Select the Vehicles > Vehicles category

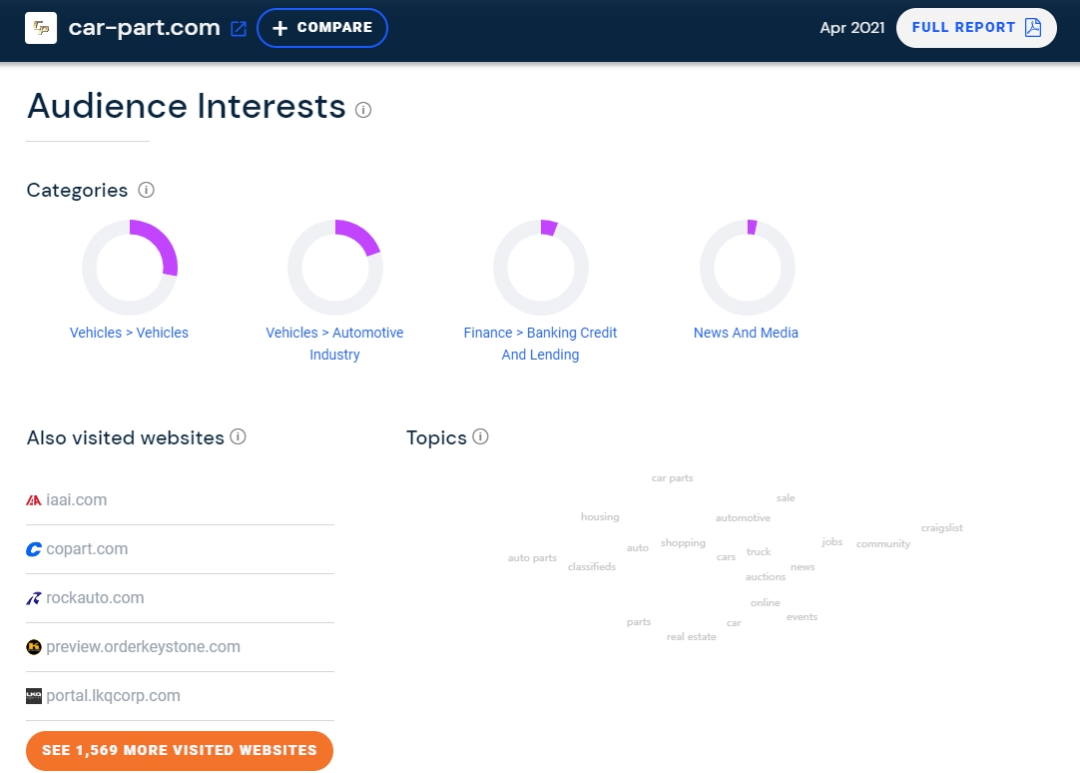pos(129,333)
